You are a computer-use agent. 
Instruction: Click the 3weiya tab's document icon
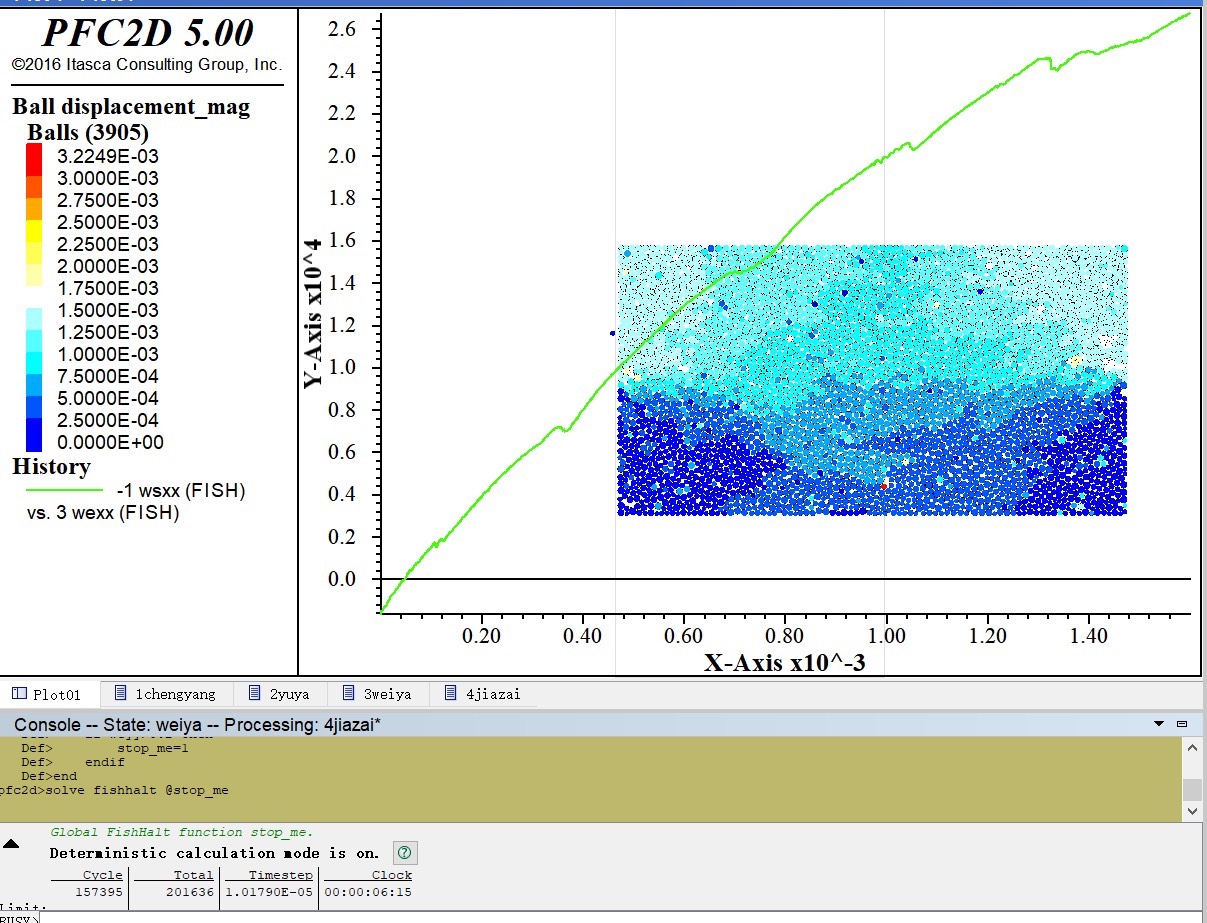[348, 693]
